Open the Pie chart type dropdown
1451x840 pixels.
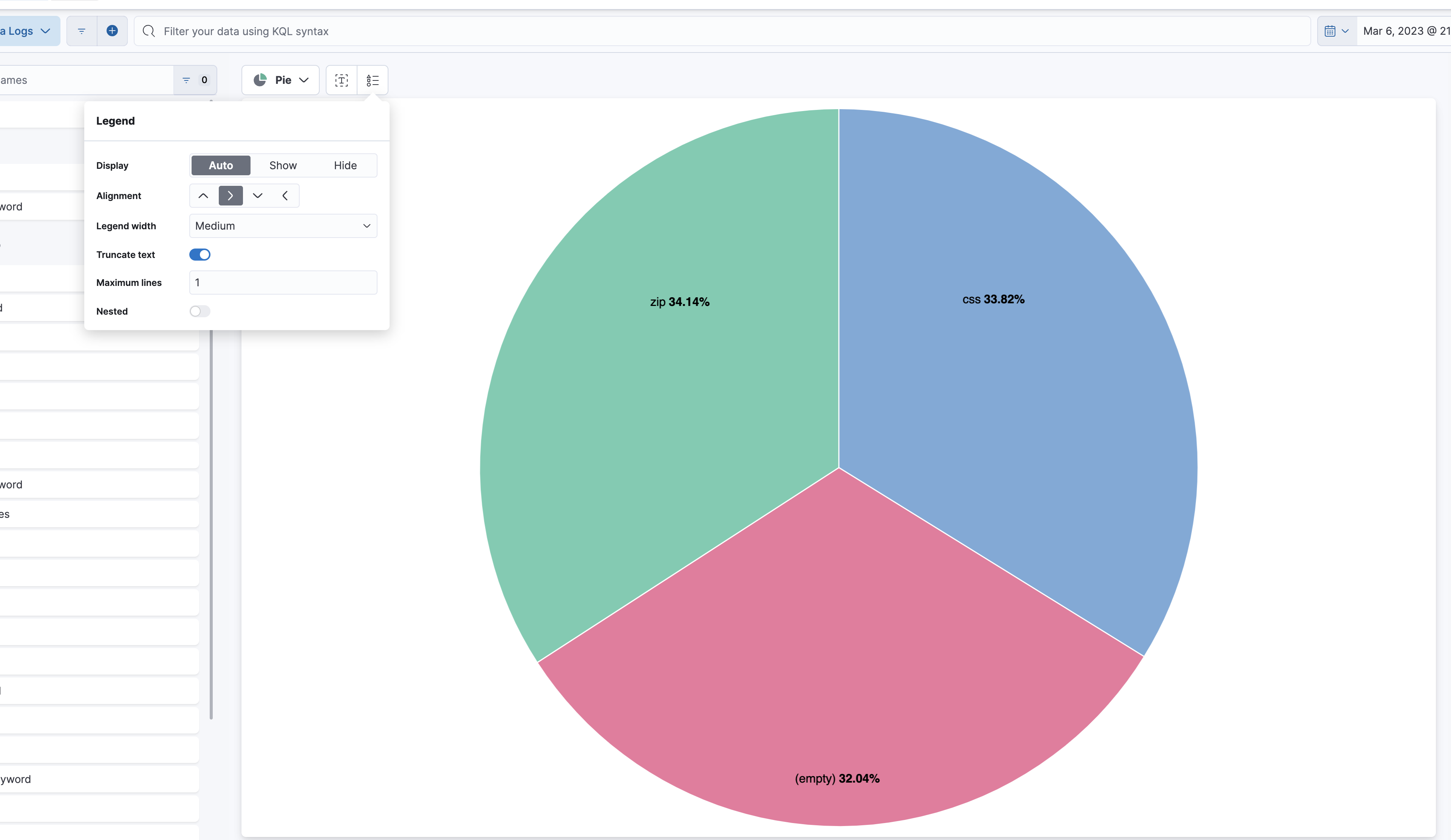(280, 80)
